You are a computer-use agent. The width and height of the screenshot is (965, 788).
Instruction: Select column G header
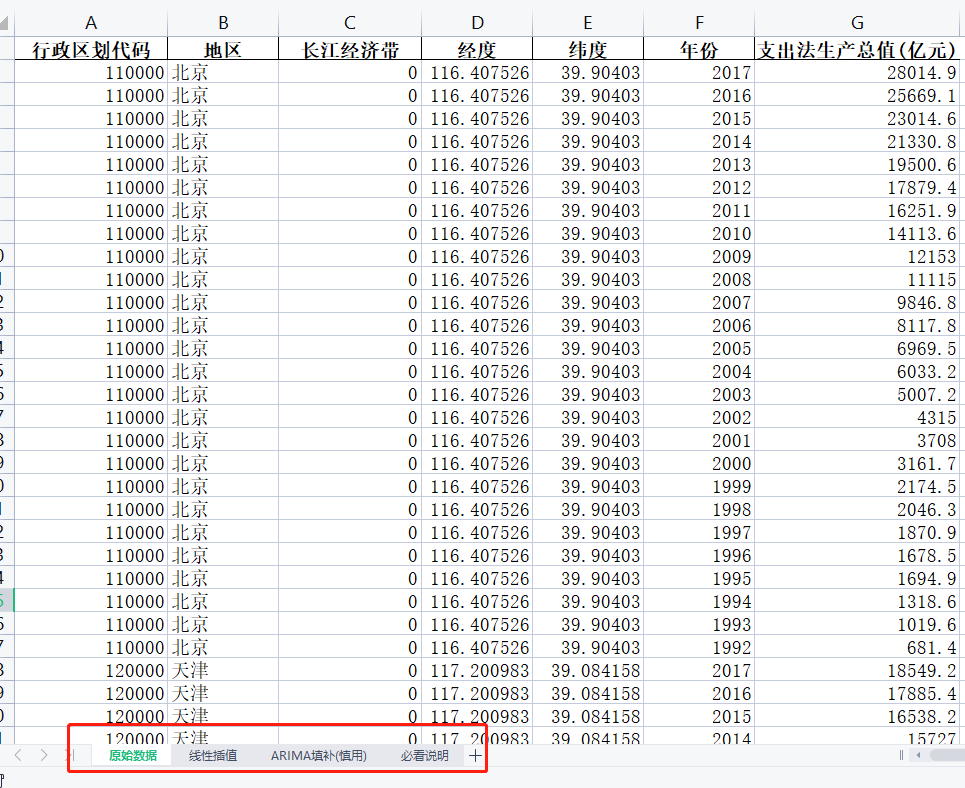click(x=857, y=23)
